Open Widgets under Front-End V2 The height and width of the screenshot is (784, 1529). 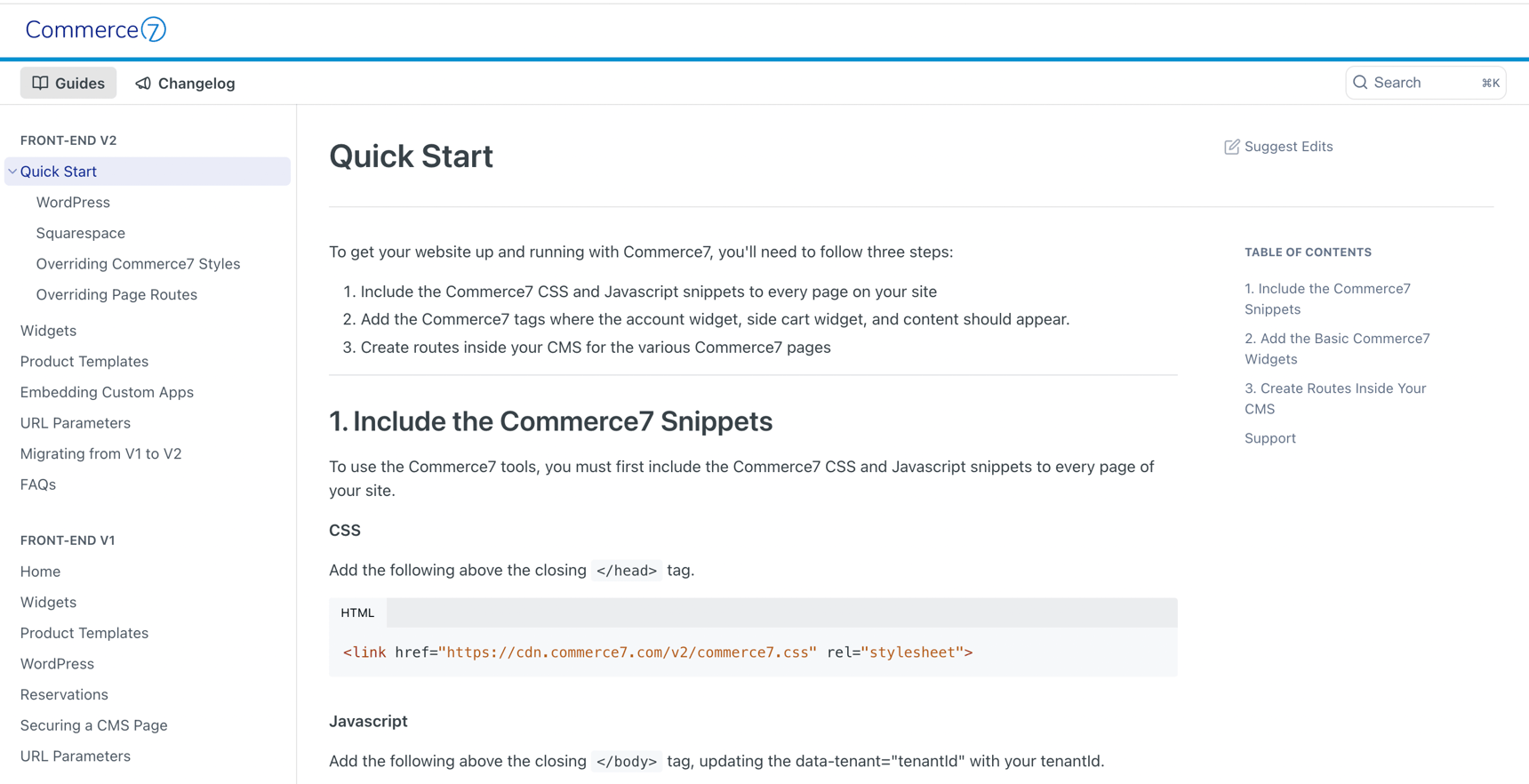(x=48, y=331)
